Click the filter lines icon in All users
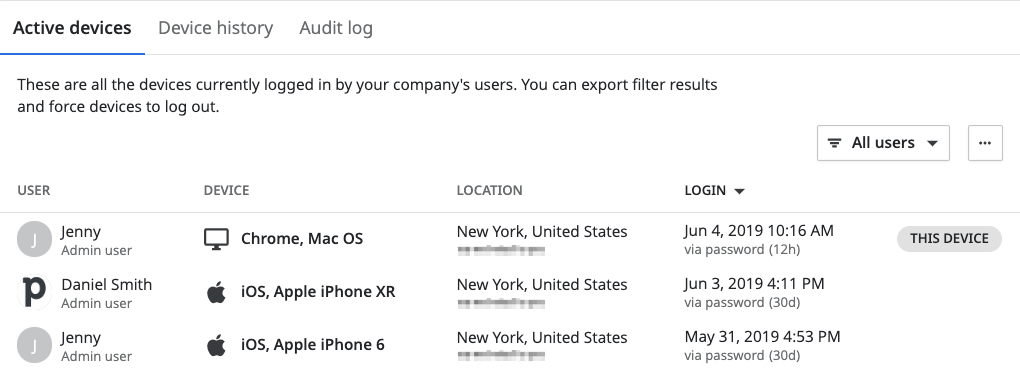This screenshot has height=371, width=1020. click(834, 143)
